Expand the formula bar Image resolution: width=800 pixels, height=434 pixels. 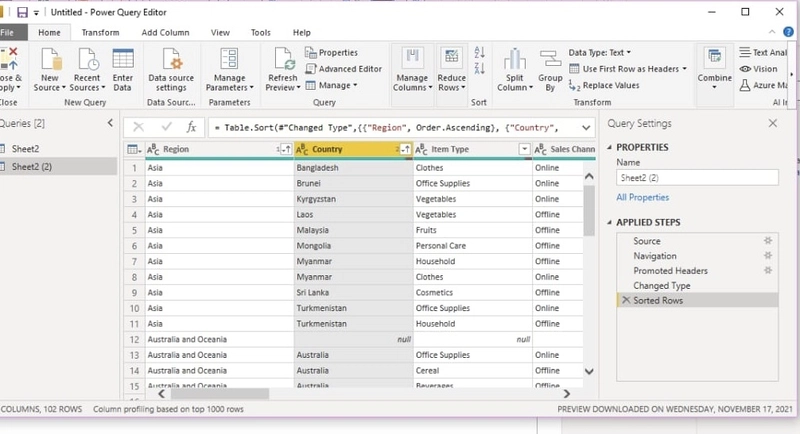[x=586, y=127]
